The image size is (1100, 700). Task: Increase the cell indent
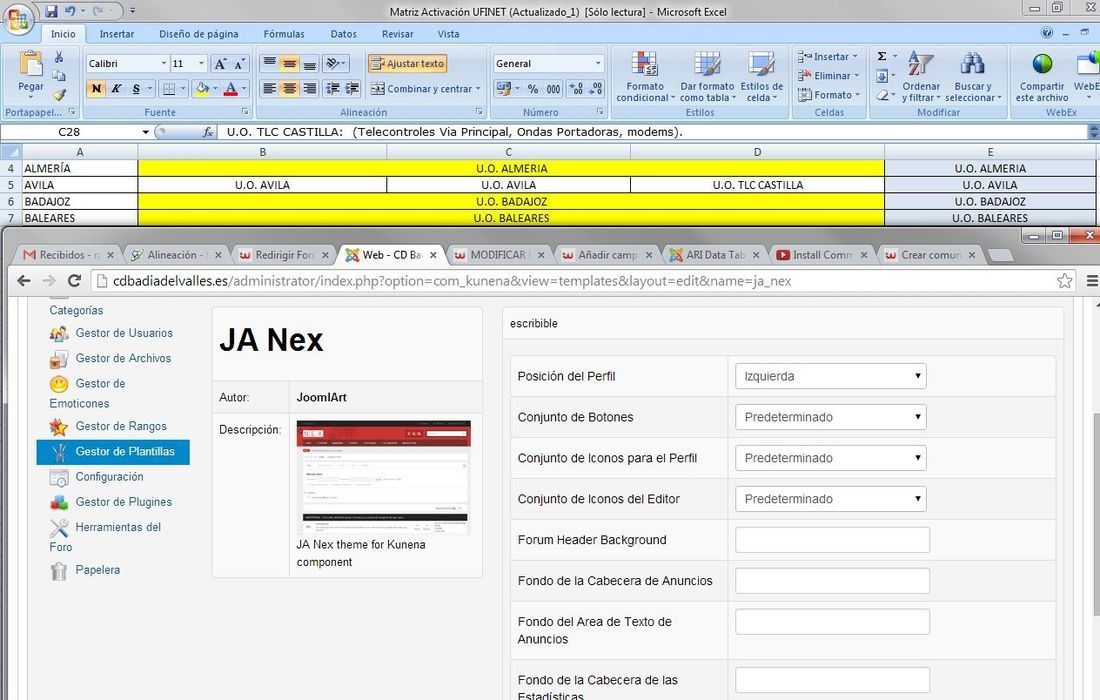(352, 88)
